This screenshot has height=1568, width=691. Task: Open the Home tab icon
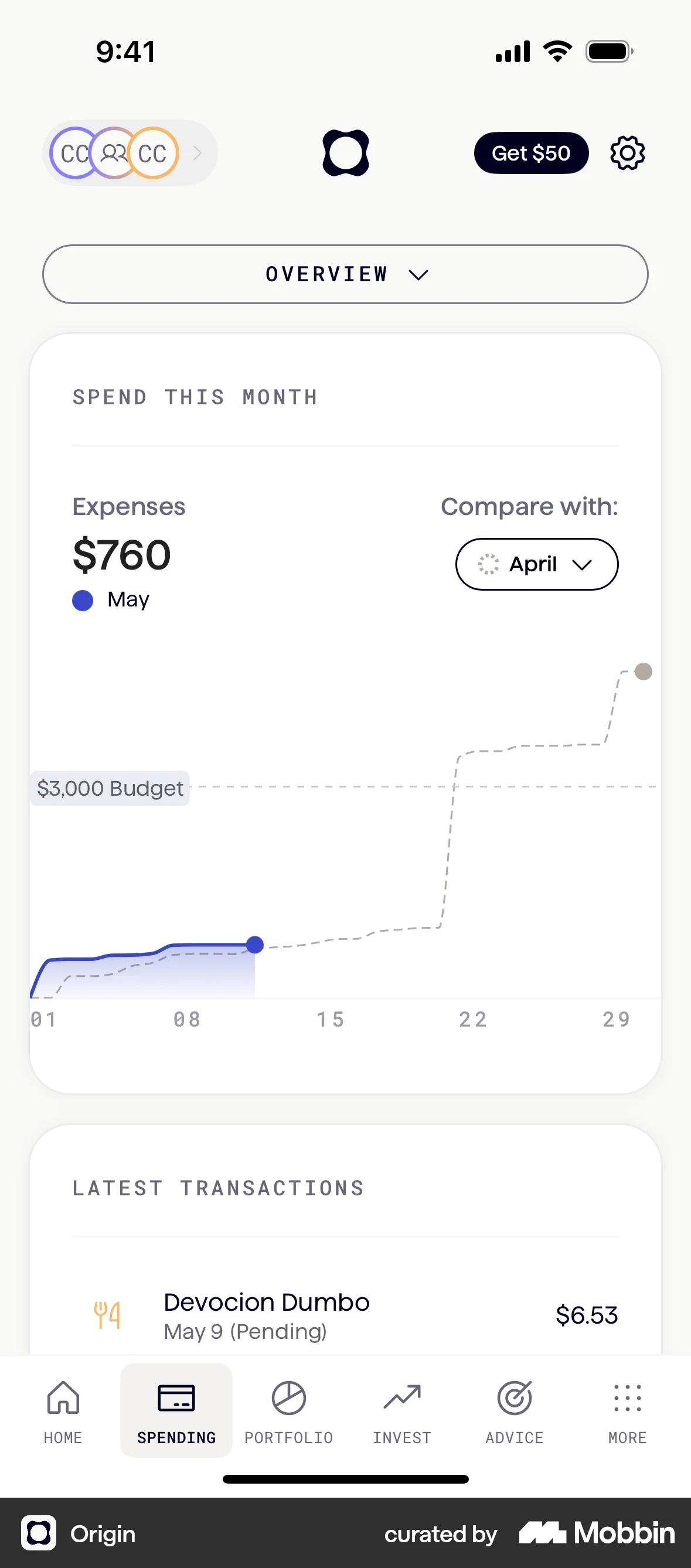pyautogui.click(x=63, y=1397)
